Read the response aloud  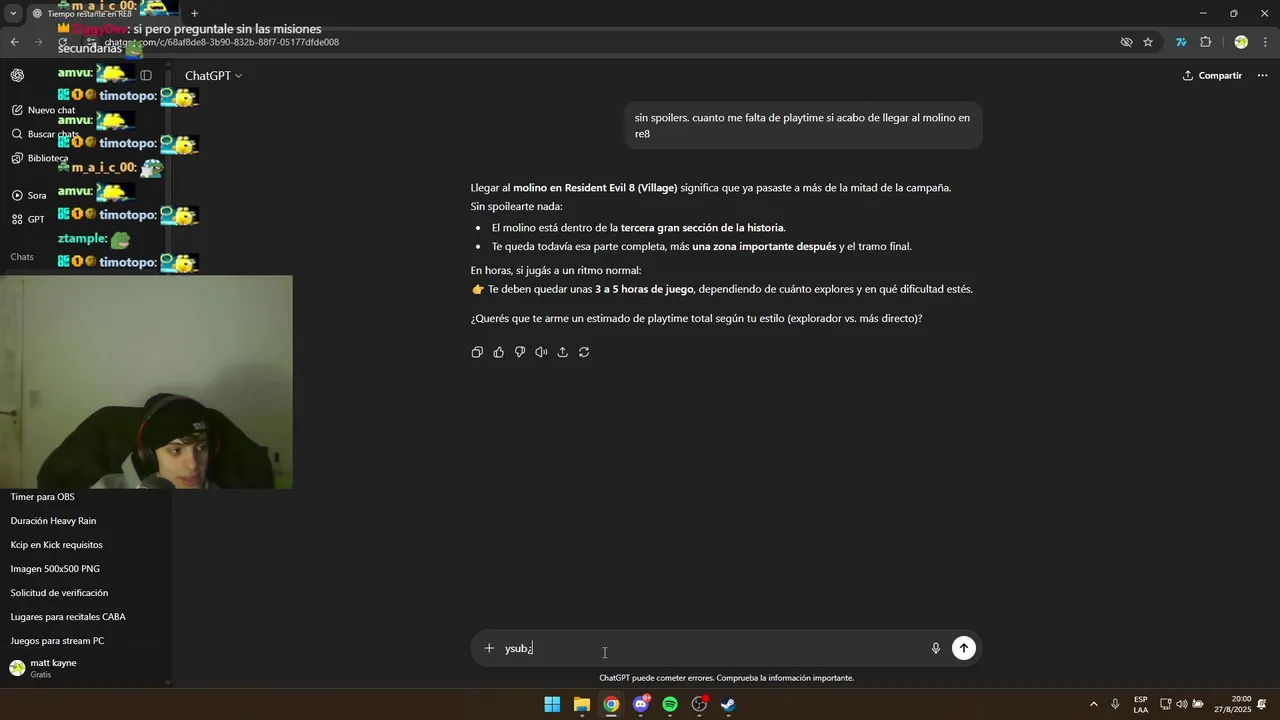click(541, 352)
